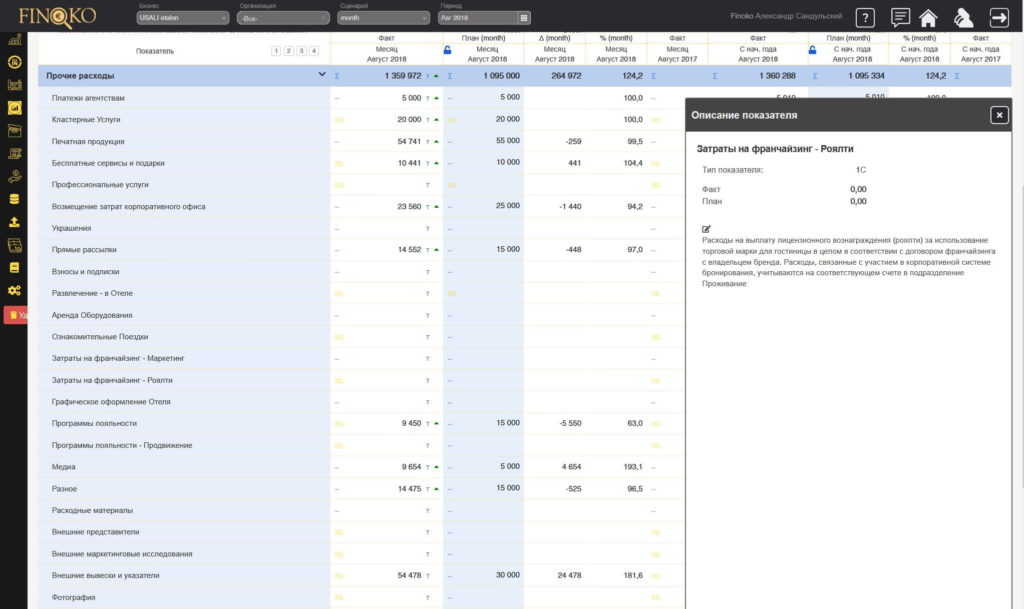
Task: Click sigma icon beside 1 095 334
Action: click(x=815, y=76)
